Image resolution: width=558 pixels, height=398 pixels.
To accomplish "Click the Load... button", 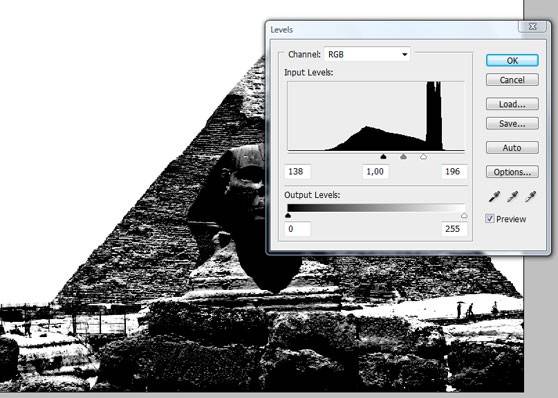I will (x=512, y=104).
